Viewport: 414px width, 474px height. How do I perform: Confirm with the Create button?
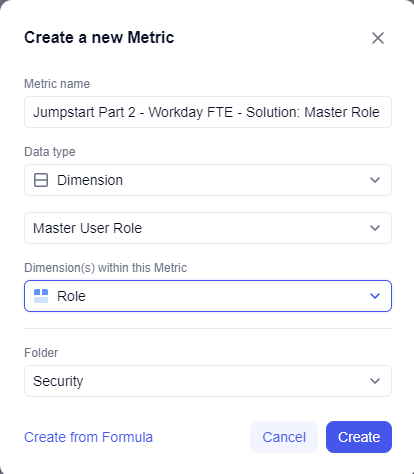(x=359, y=437)
